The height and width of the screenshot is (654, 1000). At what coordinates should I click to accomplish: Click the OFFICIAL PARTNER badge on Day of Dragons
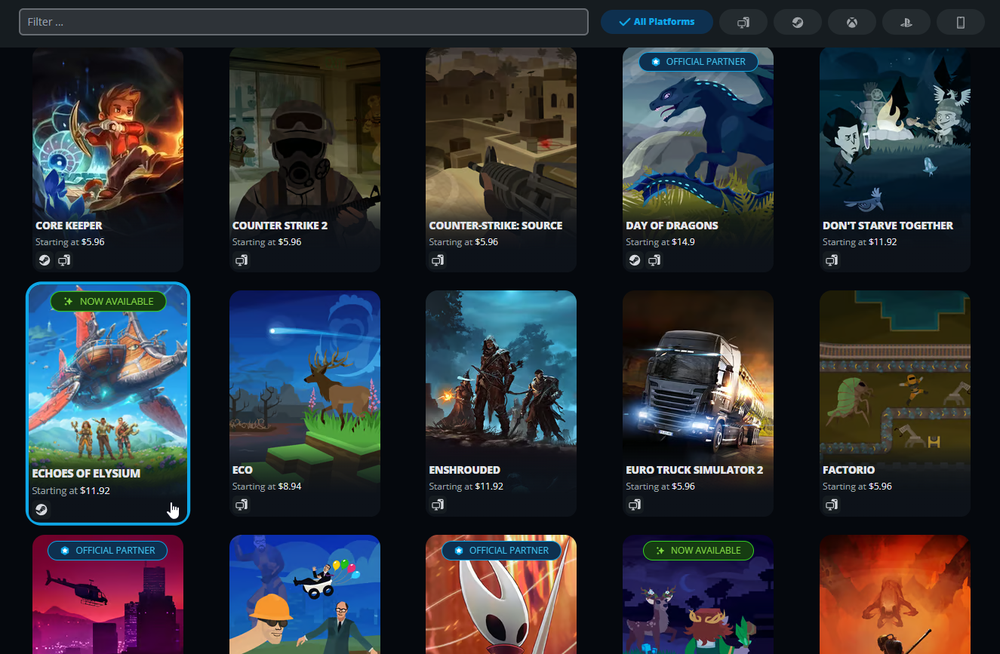pyautogui.click(x=697, y=61)
